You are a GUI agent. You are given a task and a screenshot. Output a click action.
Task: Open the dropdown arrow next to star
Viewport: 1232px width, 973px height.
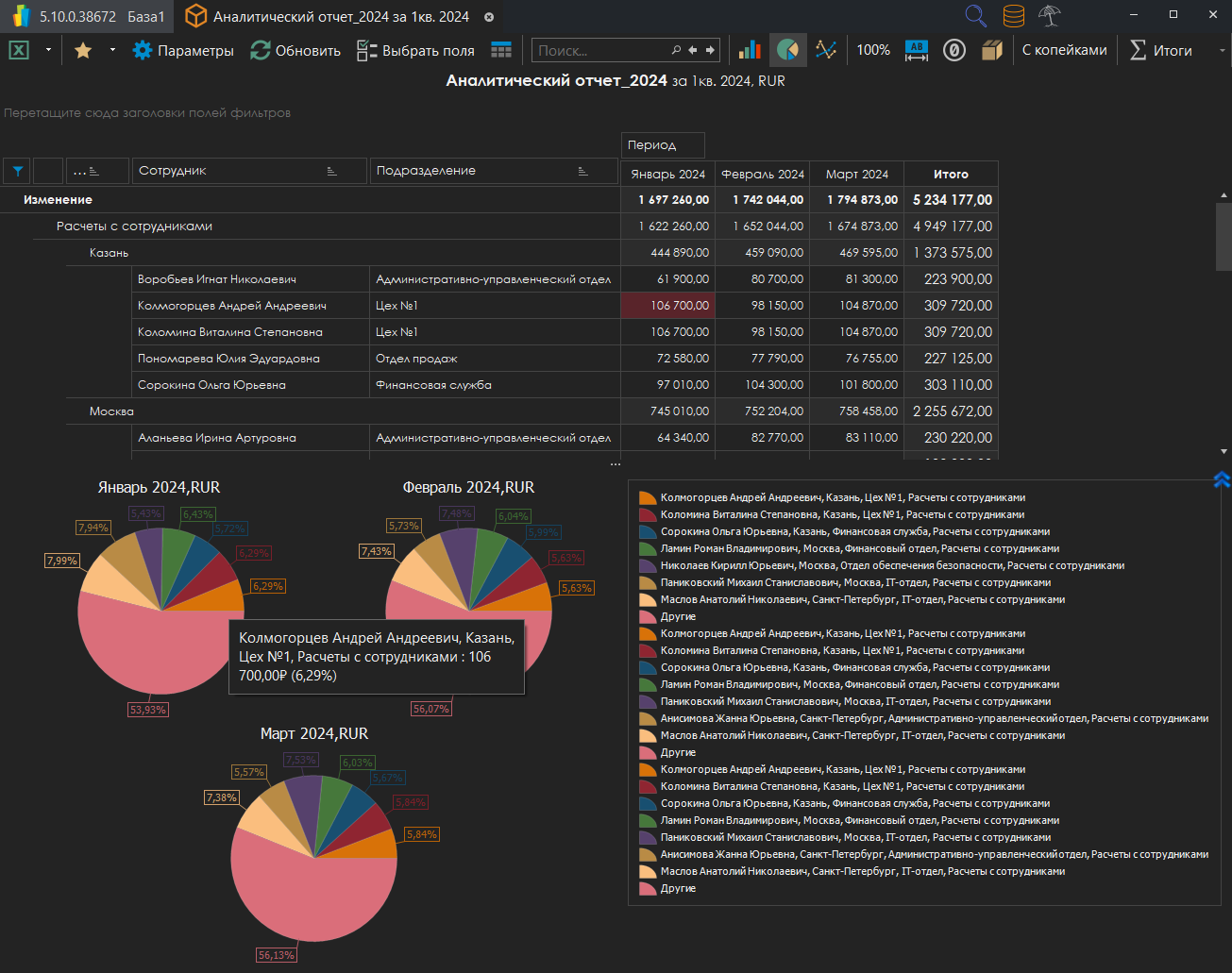112,50
